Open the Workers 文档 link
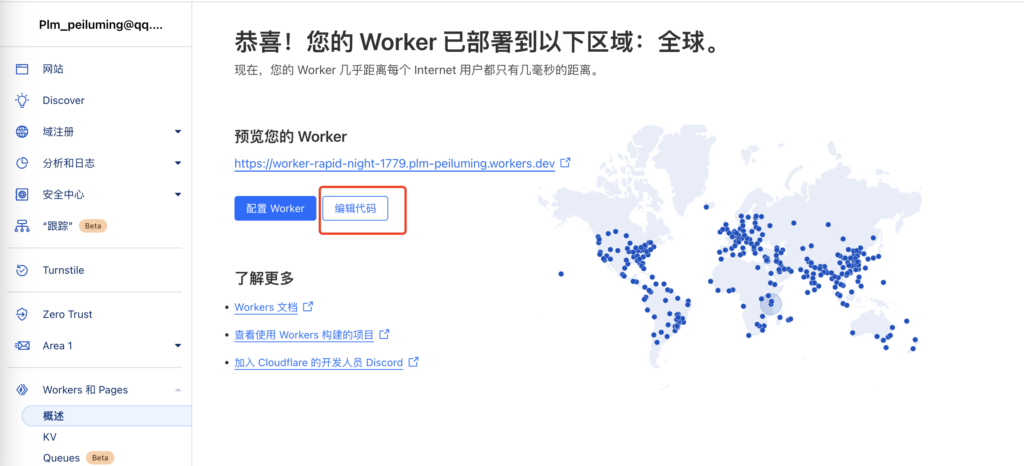The width and height of the screenshot is (1024, 466). (266, 307)
